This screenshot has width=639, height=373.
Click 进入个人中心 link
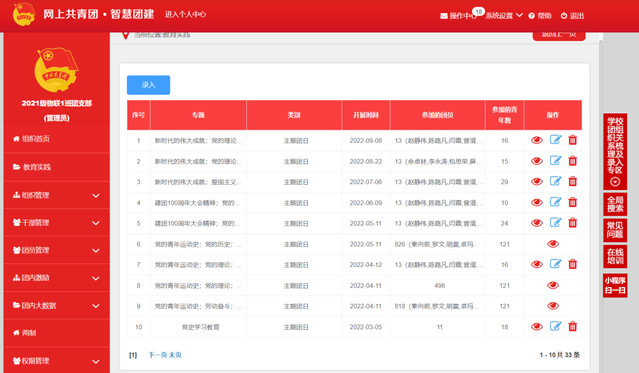pyautogui.click(x=185, y=14)
